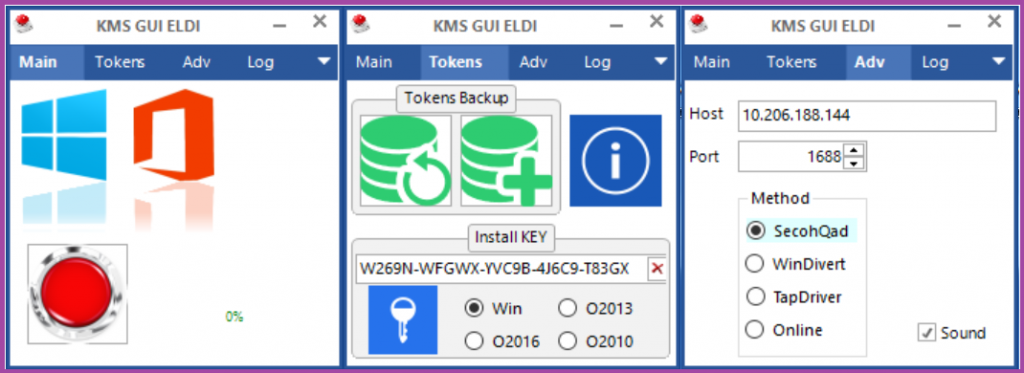This screenshot has width=1024, height=373.
Task: Click the 0% progress indicator
Action: [234, 317]
